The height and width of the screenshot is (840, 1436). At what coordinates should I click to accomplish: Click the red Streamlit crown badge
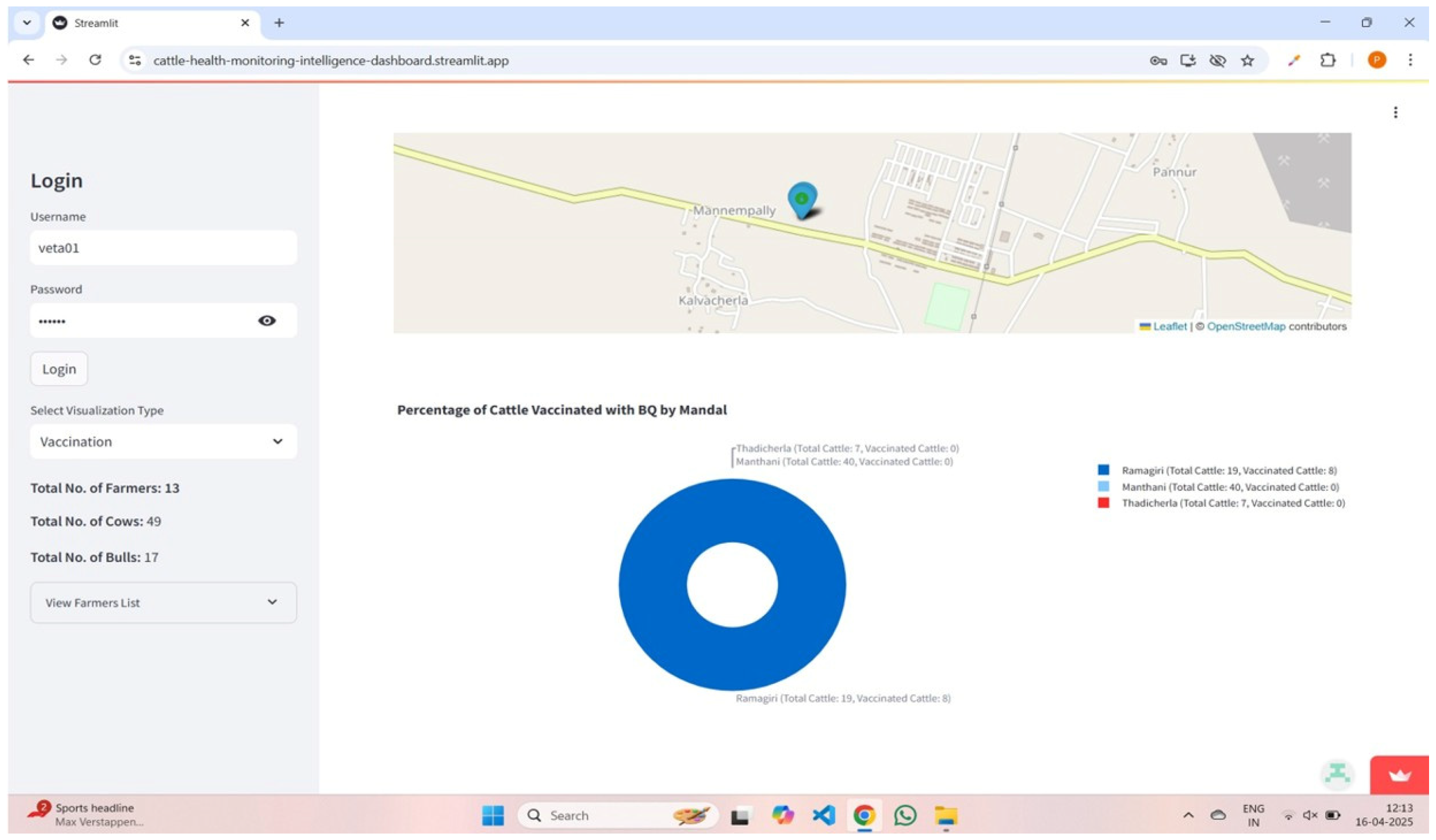1400,775
